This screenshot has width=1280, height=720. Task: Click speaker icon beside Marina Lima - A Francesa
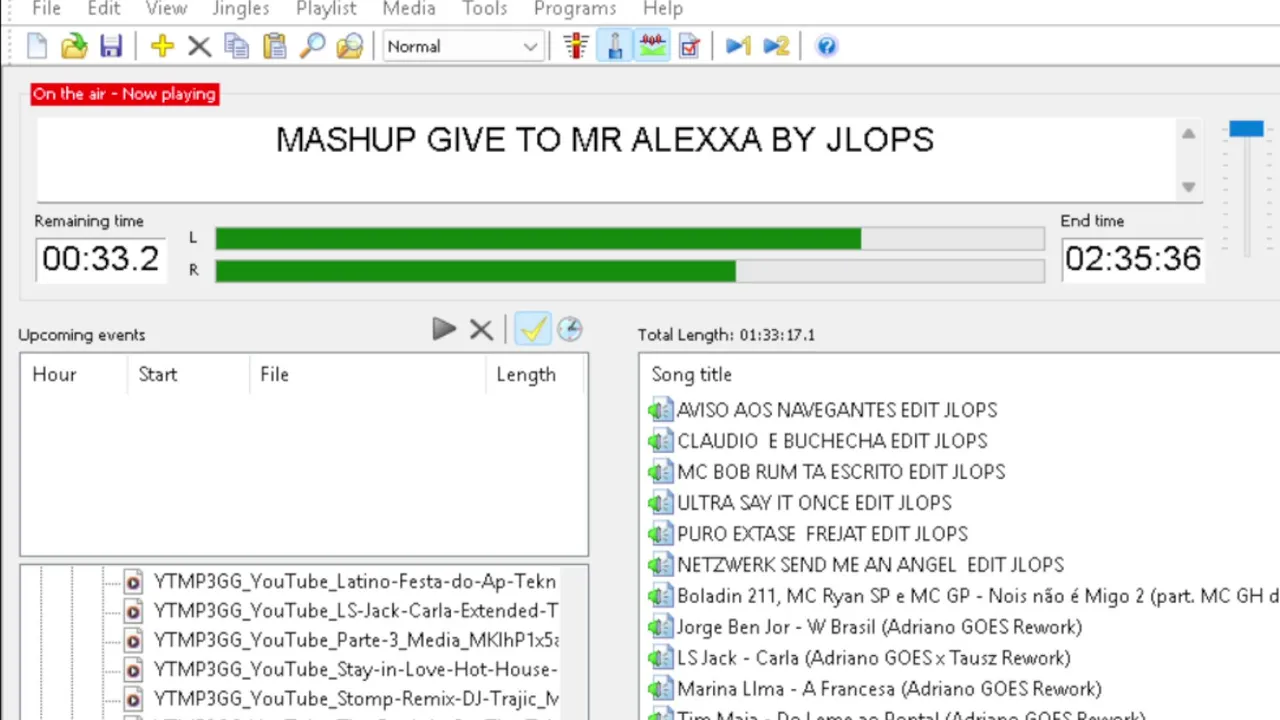(660, 689)
